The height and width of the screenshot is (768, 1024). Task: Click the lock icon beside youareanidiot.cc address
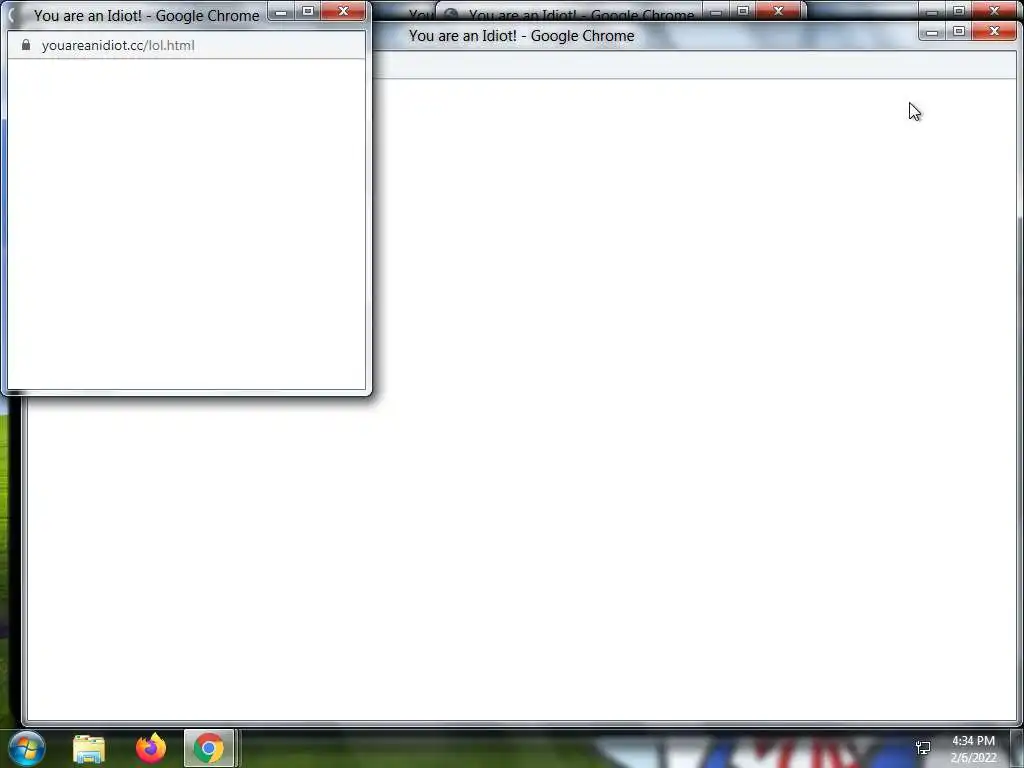click(26, 44)
